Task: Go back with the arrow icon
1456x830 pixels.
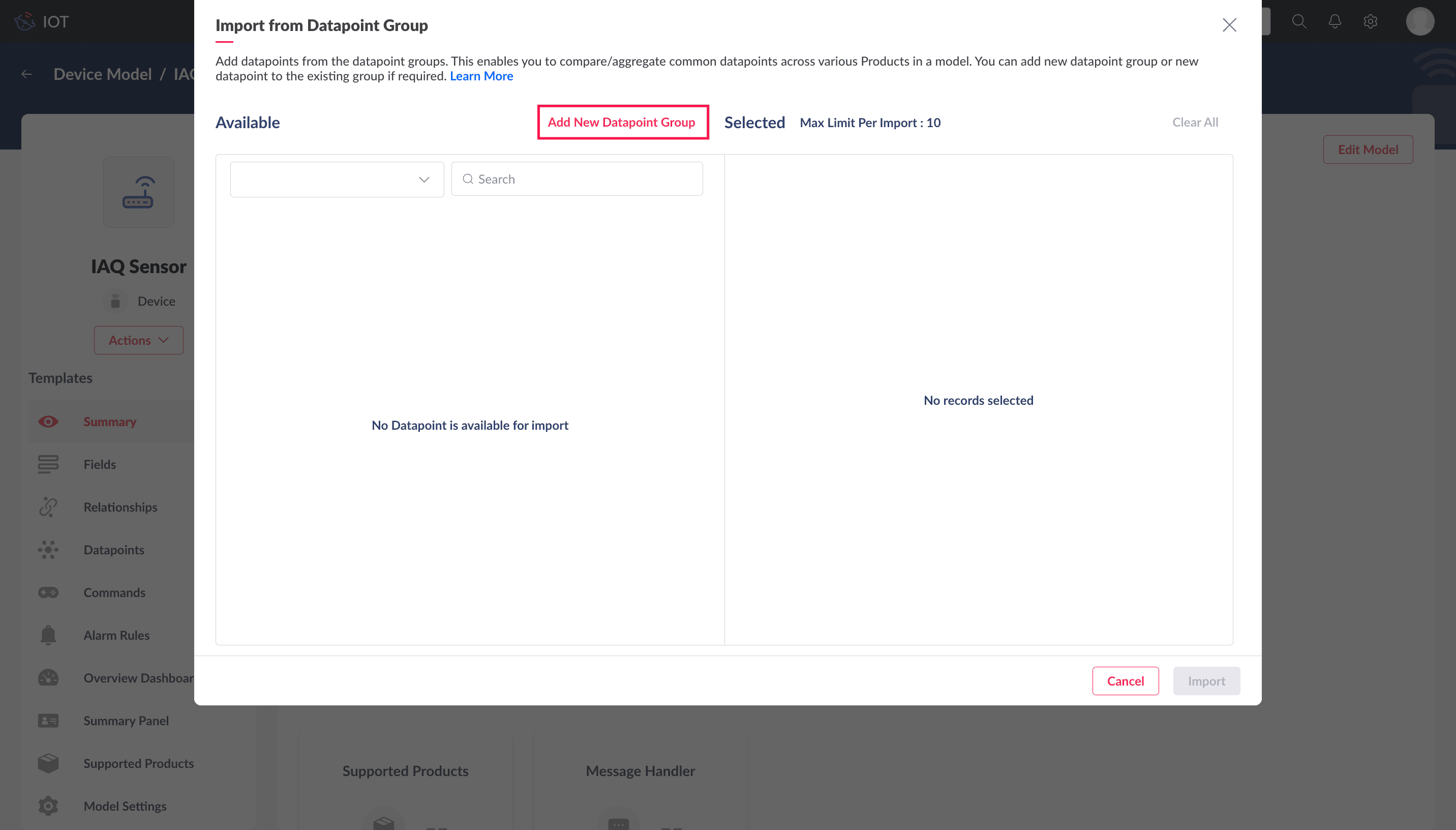Action: point(27,74)
